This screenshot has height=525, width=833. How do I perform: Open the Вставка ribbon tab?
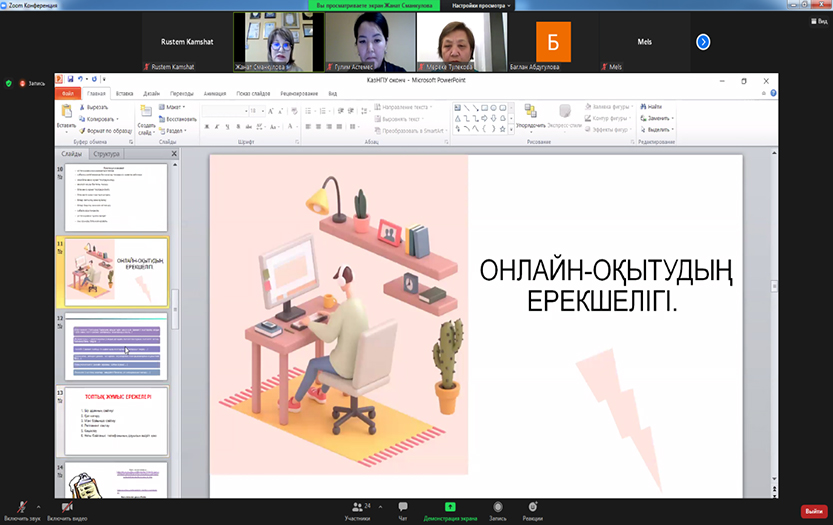click(x=125, y=93)
